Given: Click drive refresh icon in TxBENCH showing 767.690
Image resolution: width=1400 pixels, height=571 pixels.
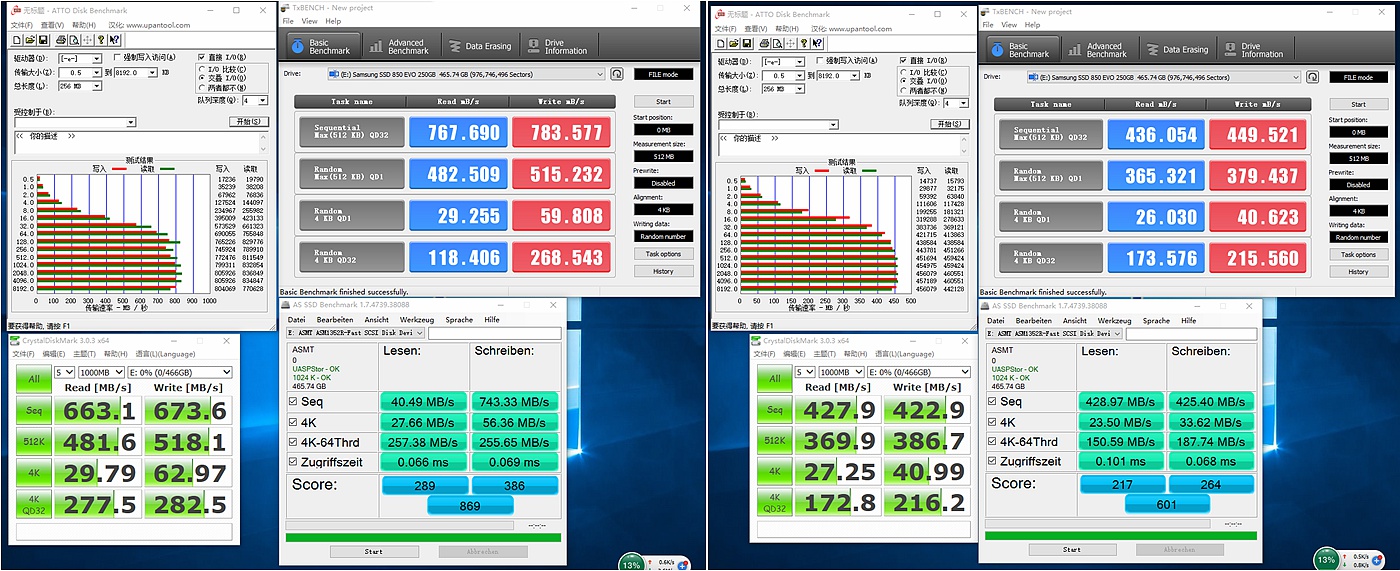Looking at the screenshot, I should [x=616, y=74].
